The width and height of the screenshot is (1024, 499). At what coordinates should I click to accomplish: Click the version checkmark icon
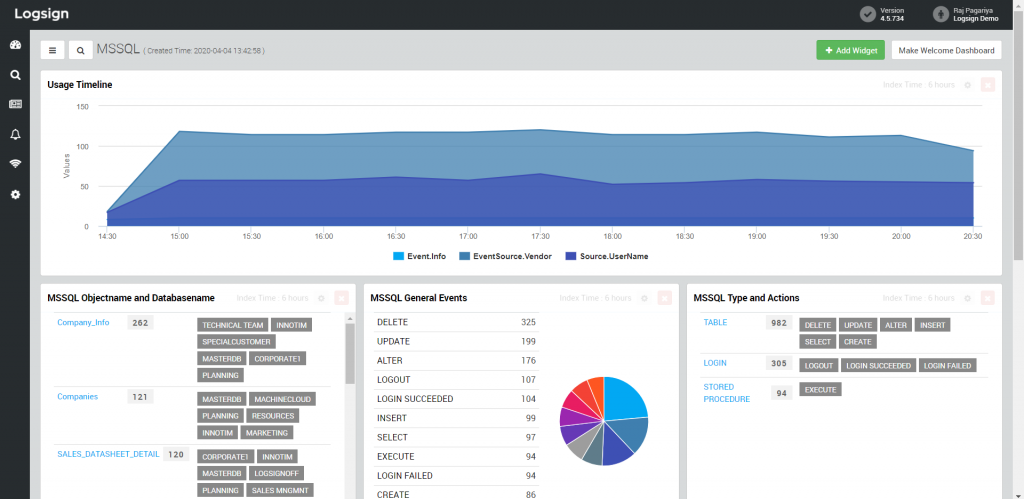(867, 14)
